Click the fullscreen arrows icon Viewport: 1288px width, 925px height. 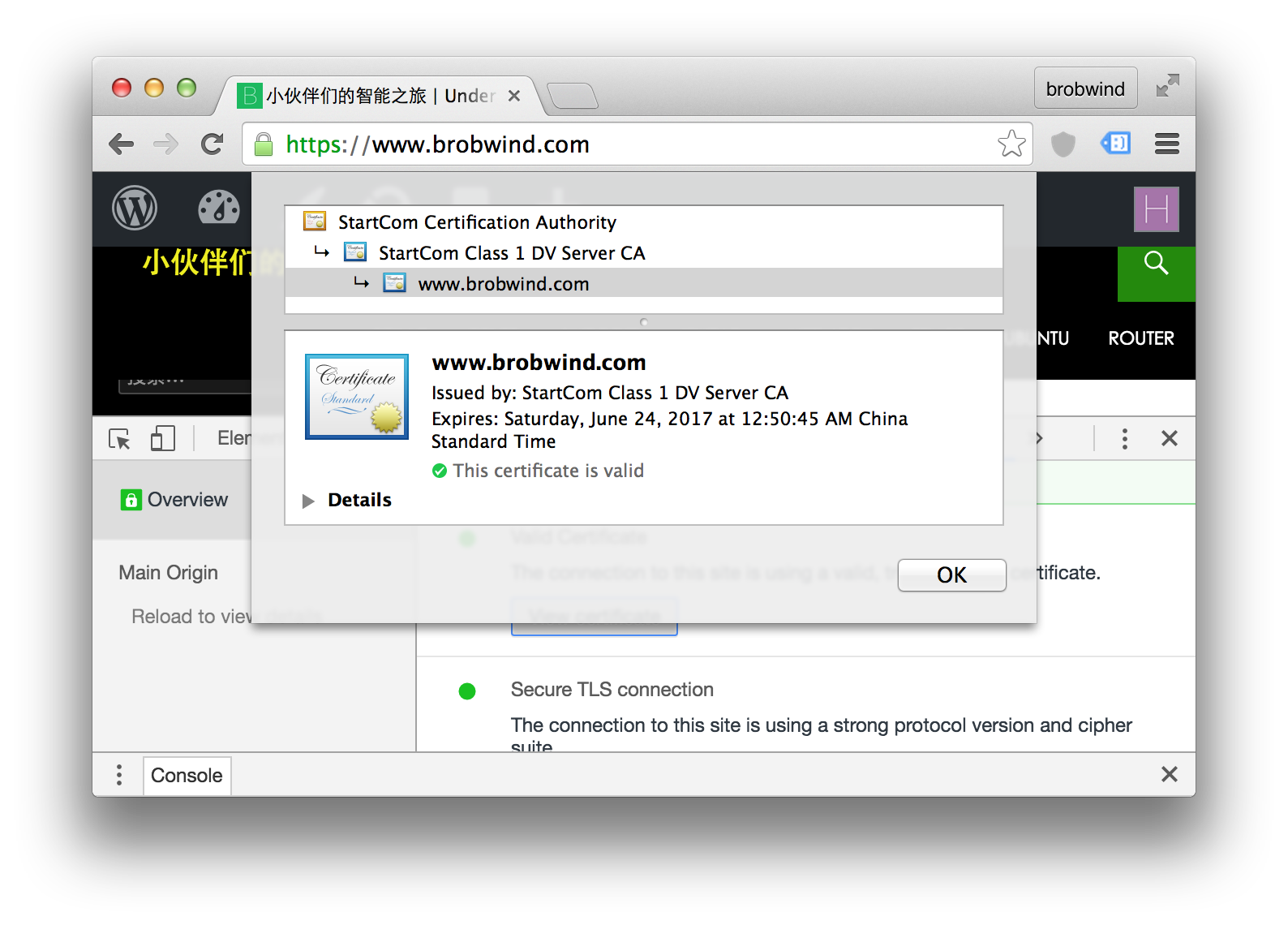point(1168,85)
